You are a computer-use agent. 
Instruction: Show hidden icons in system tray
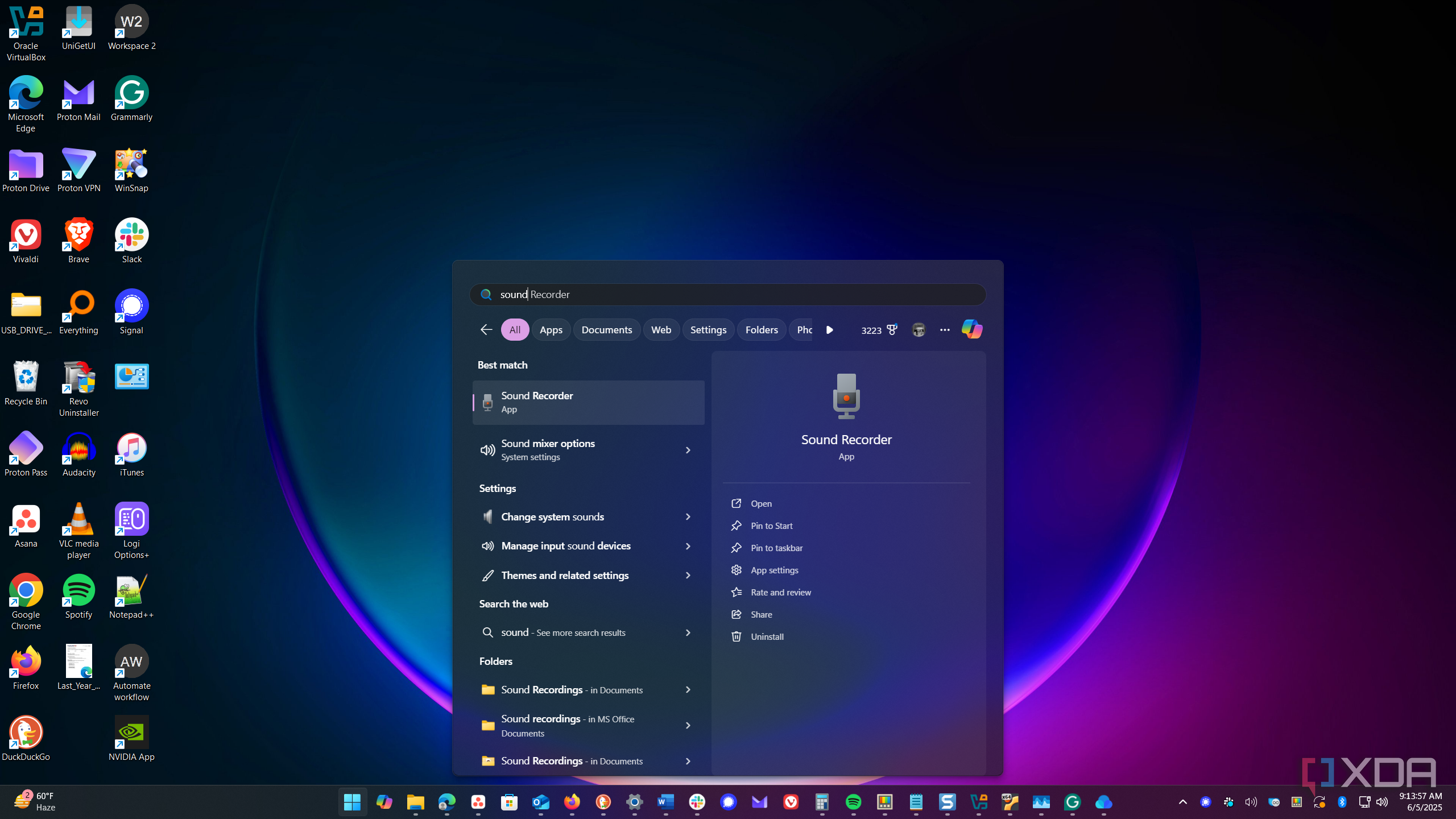[1183, 802]
